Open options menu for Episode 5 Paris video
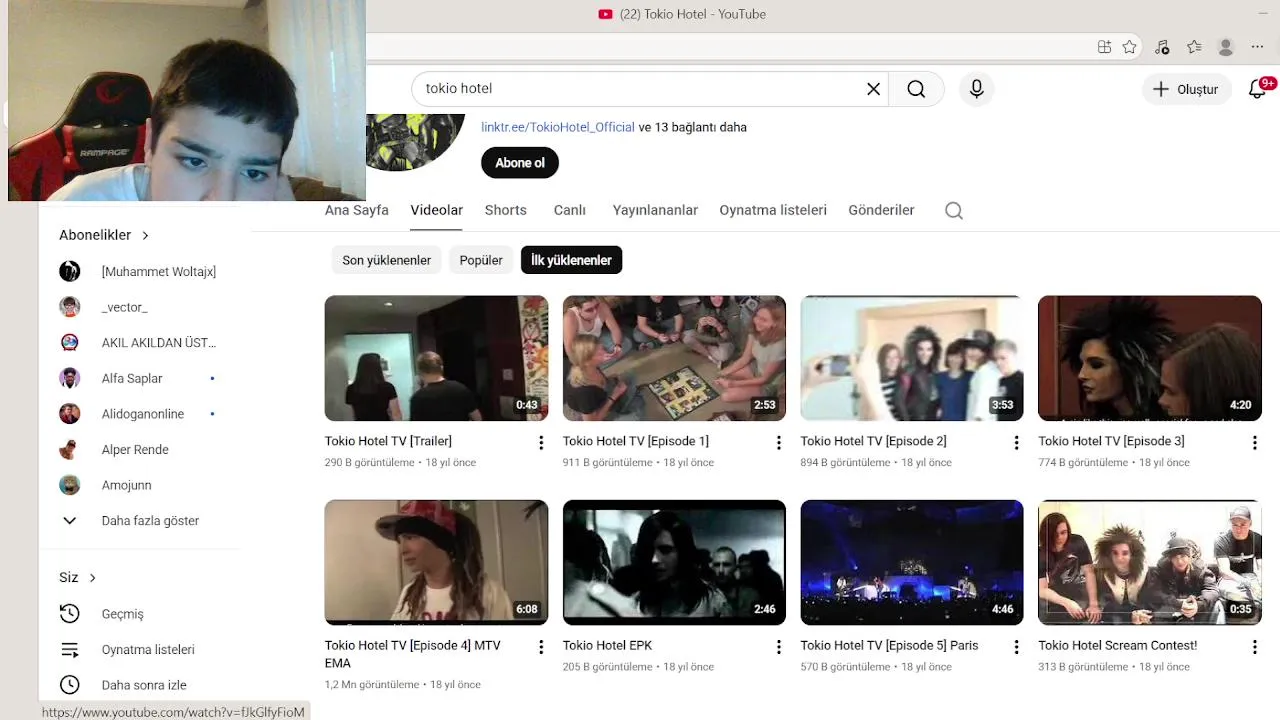Viewport: 1280px width, 720px height. point(1017,647)
